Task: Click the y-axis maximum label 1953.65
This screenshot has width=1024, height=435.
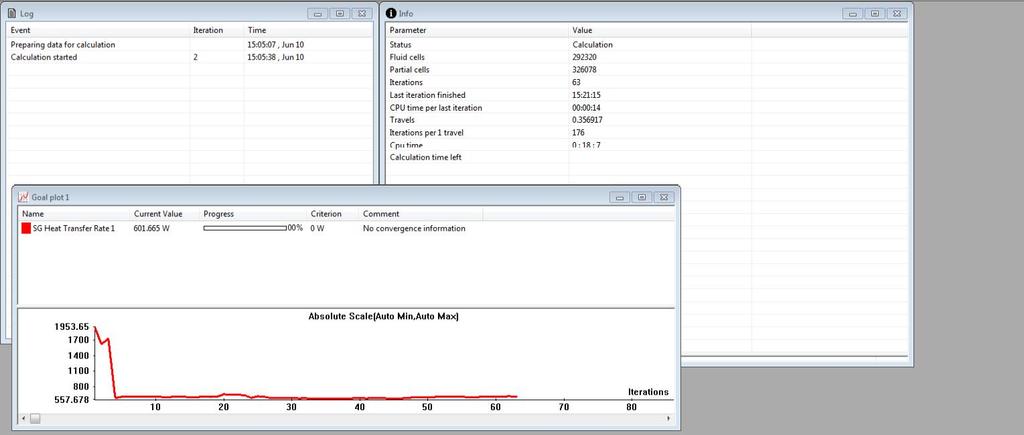Action: (71, 327)
